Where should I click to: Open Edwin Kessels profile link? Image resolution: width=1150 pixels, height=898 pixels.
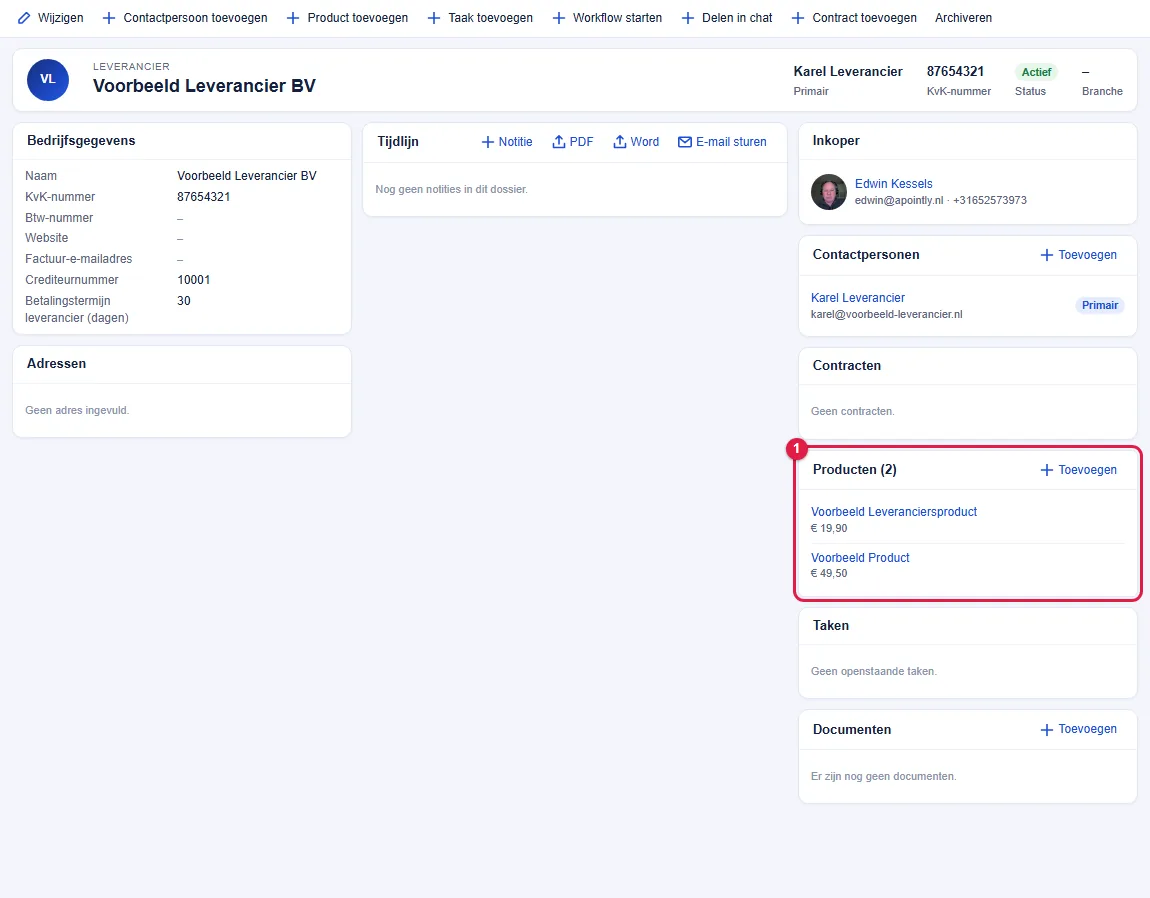(x=893, y=183)
